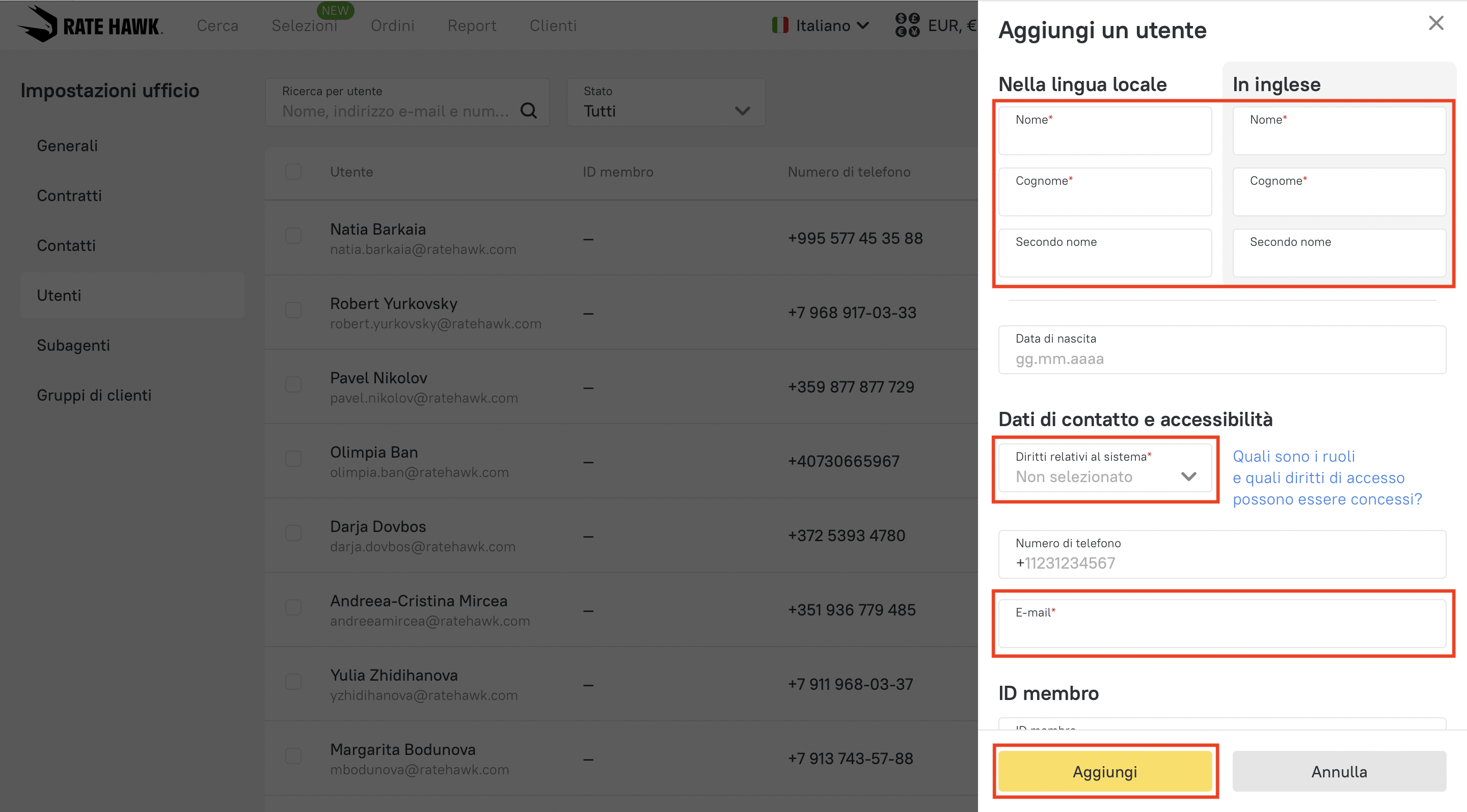The image size is (1467, 812).
Task: Tick the checkbox for Natia Barkaia
Action: pos(293,236)
